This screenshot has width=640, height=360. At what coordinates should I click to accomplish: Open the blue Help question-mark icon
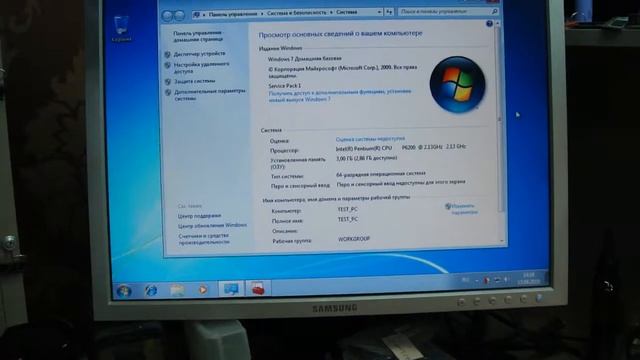489,24
